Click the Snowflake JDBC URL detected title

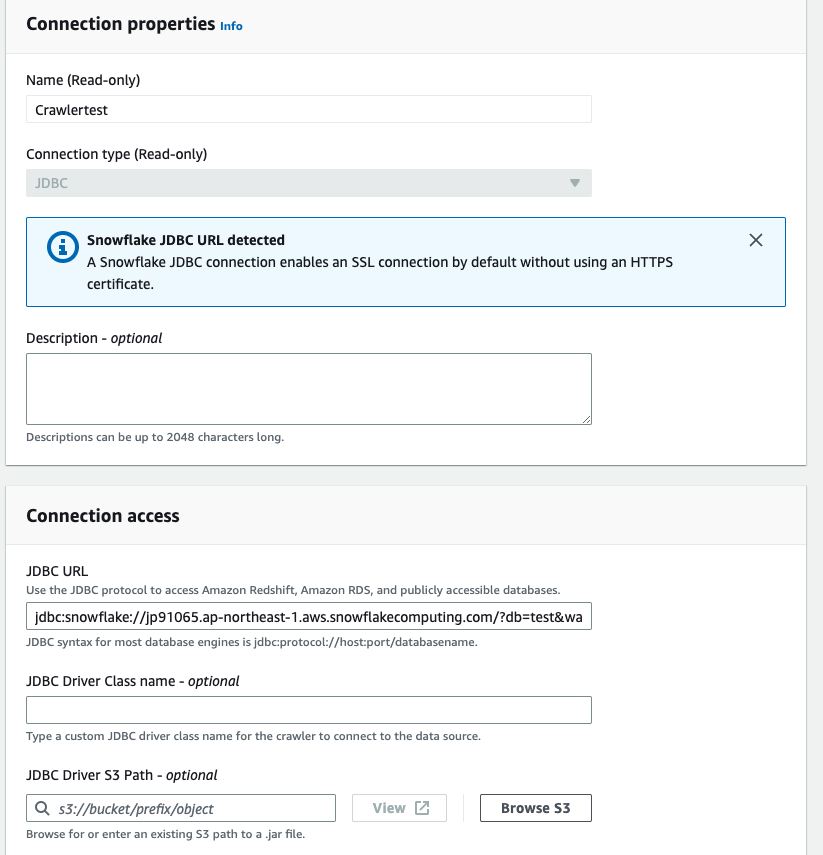coord(185,240)
